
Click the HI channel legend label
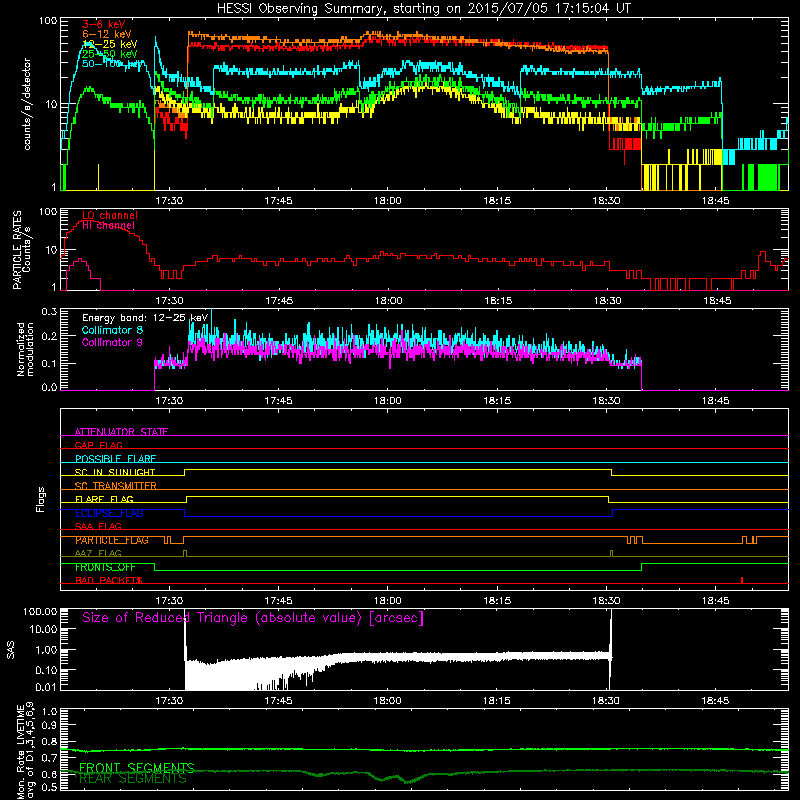[x=109, y=226]
